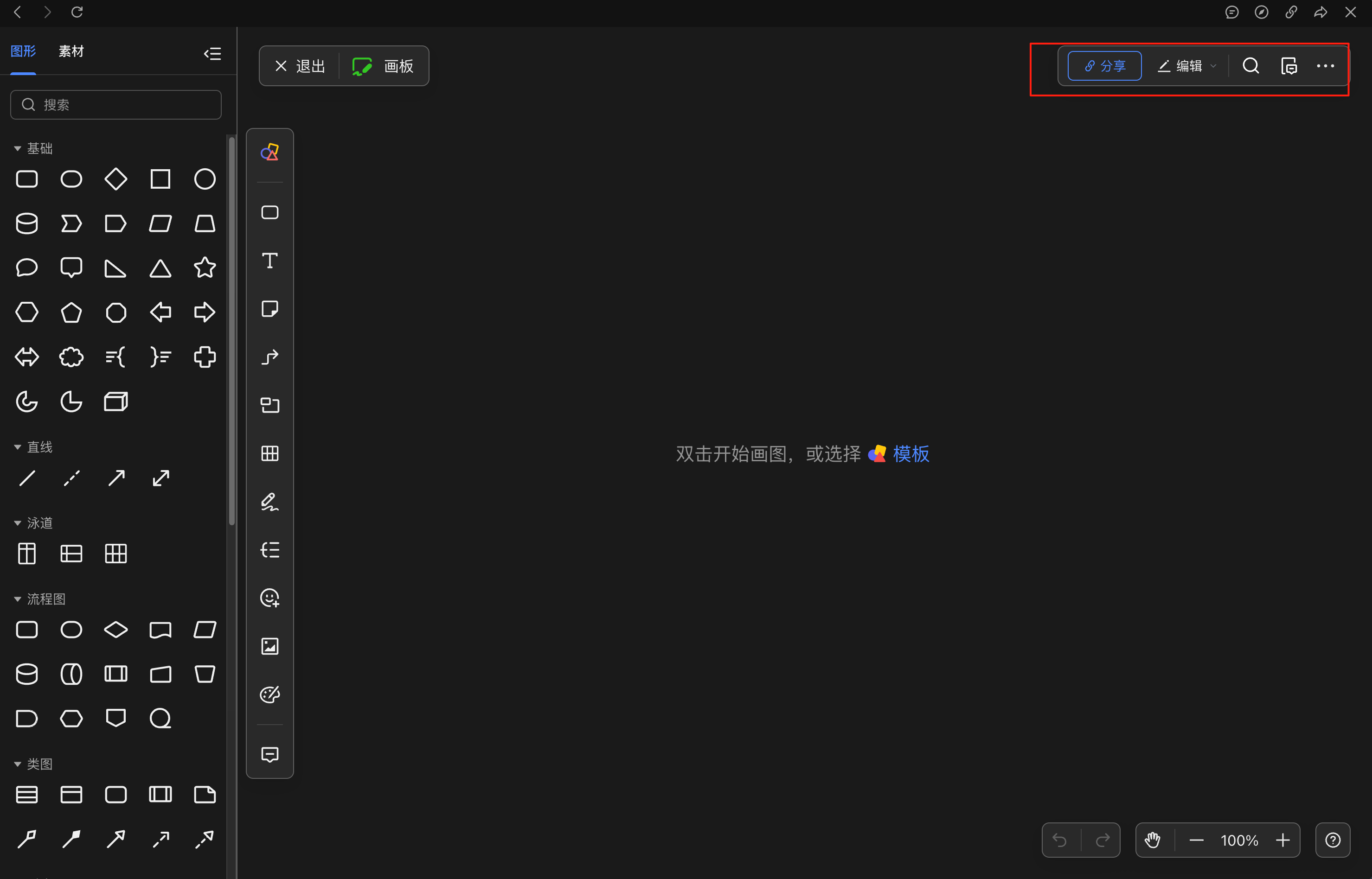This screenshot has width=1372, height=879.
Task: Select the sticky note tool
Action: coord(269,309)
